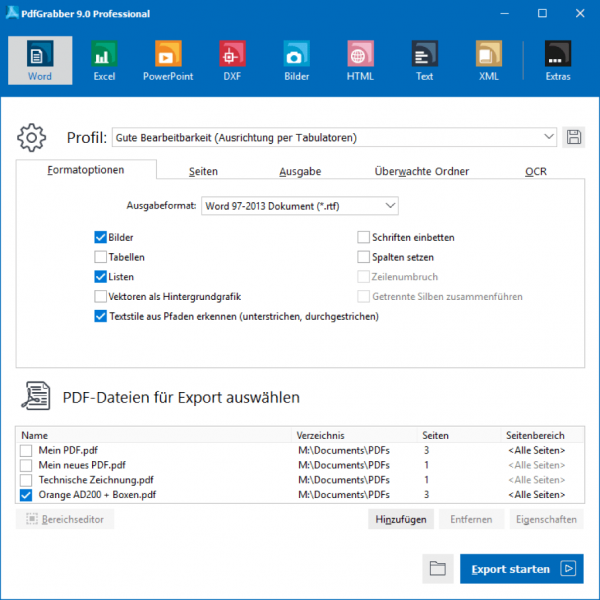Select the DXF export mode

(x=232, y=60)
